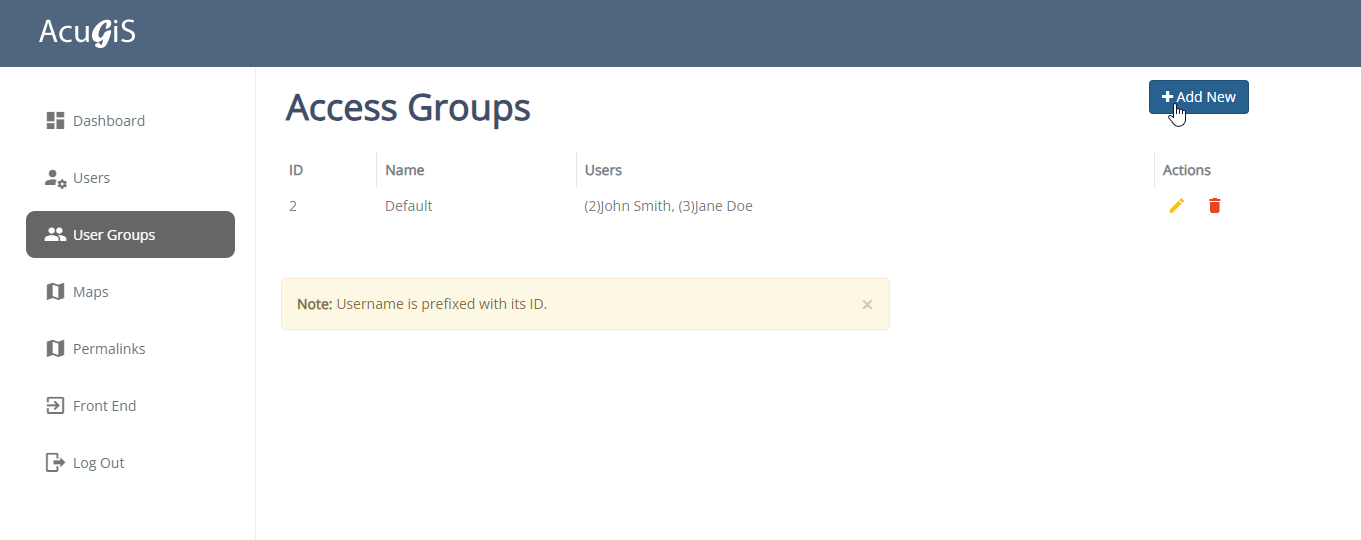Click the John Smith, Jane Doe users cell
The width and height of the screenshot is (1361, 540).
[668, 206]
